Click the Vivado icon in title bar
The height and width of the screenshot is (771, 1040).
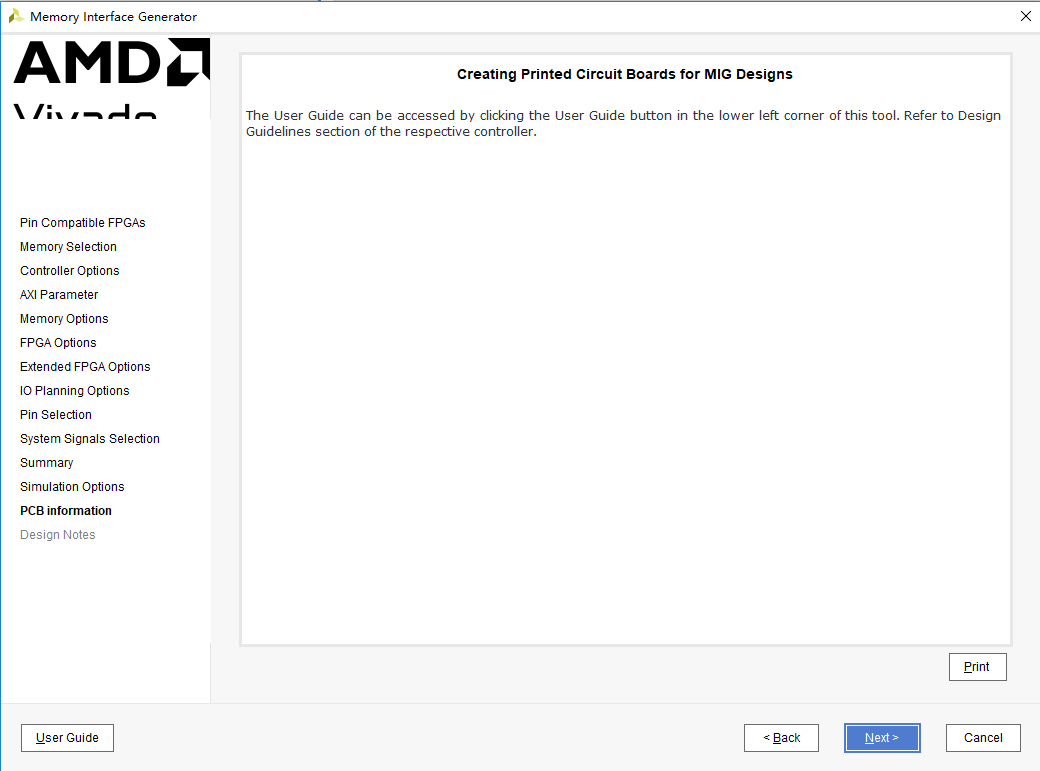[16, 16]
